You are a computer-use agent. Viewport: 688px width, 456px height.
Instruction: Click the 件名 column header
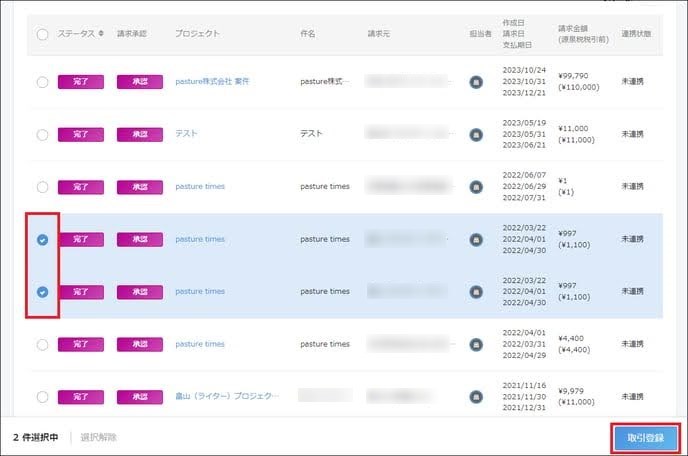point(308,33)
